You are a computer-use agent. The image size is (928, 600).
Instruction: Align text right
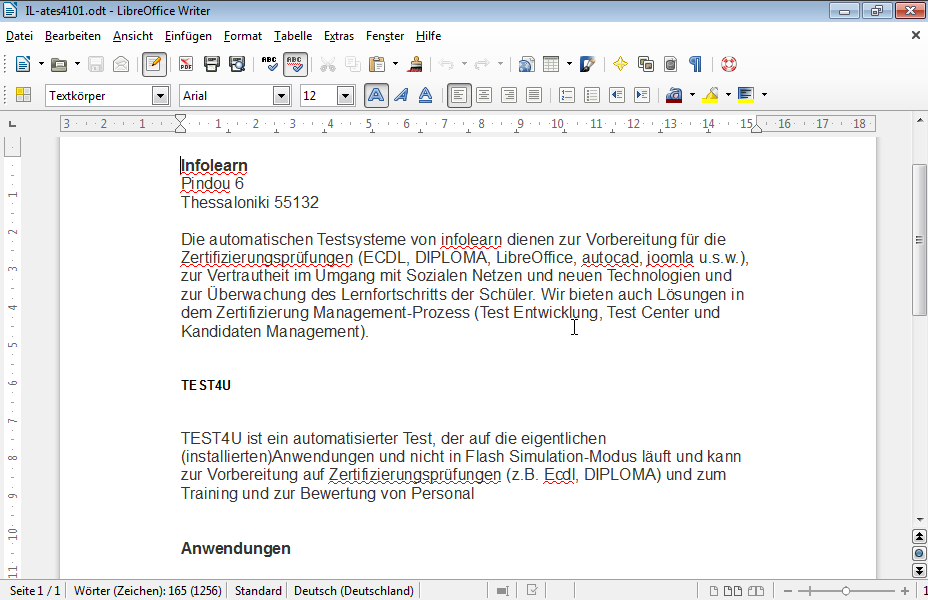(x=509, y=95)
